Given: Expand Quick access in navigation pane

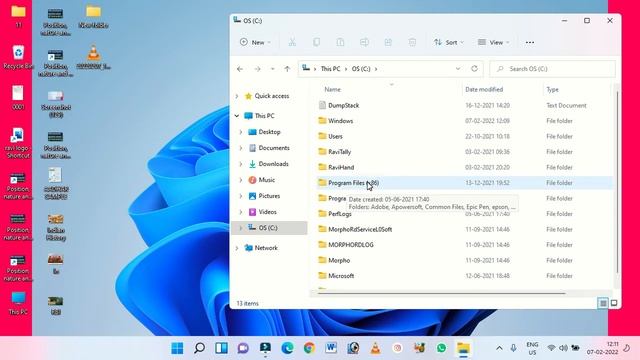Looking at the screenshot, I should pos(237,96).
